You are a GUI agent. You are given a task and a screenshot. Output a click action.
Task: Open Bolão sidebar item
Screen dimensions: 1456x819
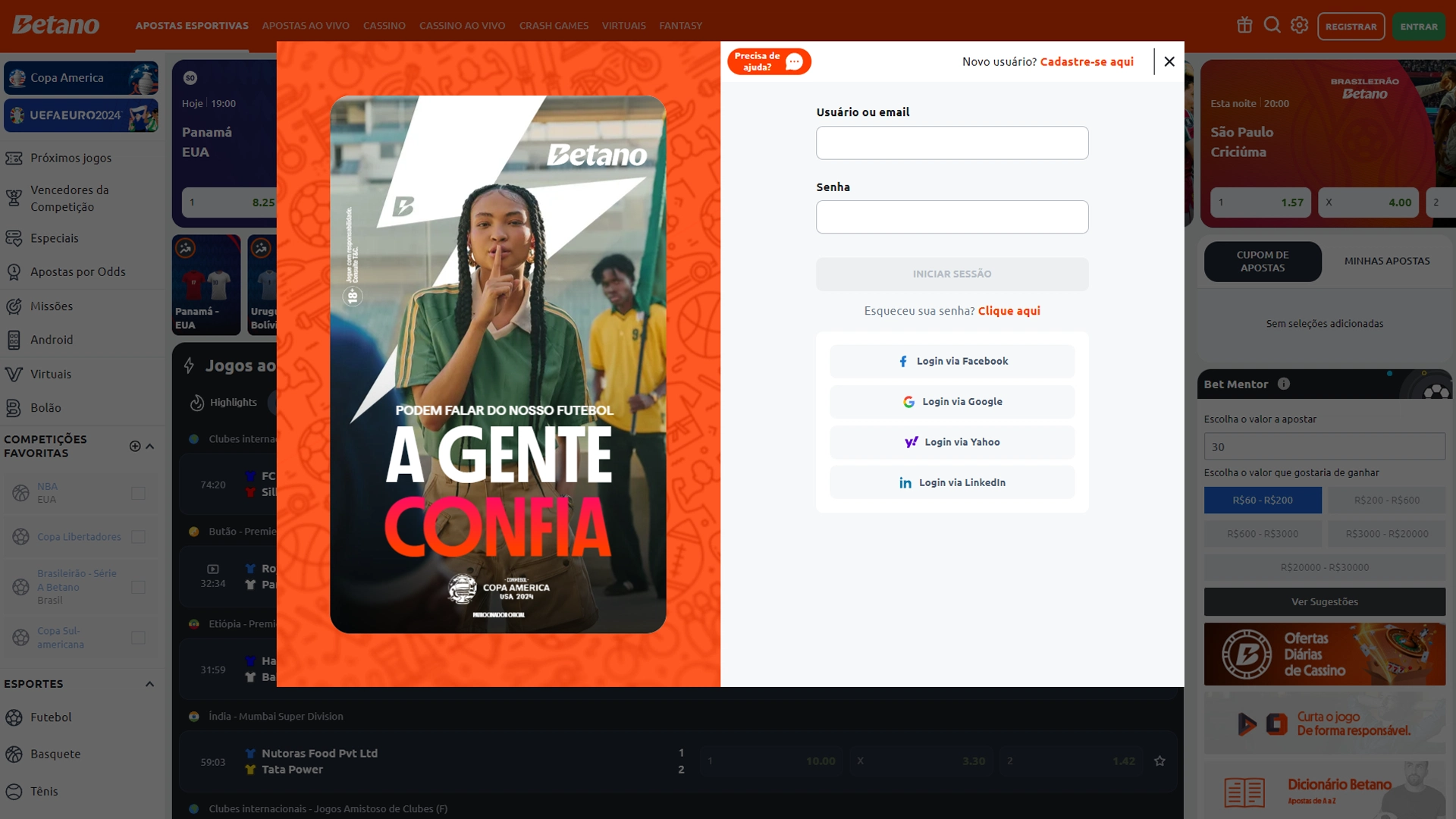(82, 407)
